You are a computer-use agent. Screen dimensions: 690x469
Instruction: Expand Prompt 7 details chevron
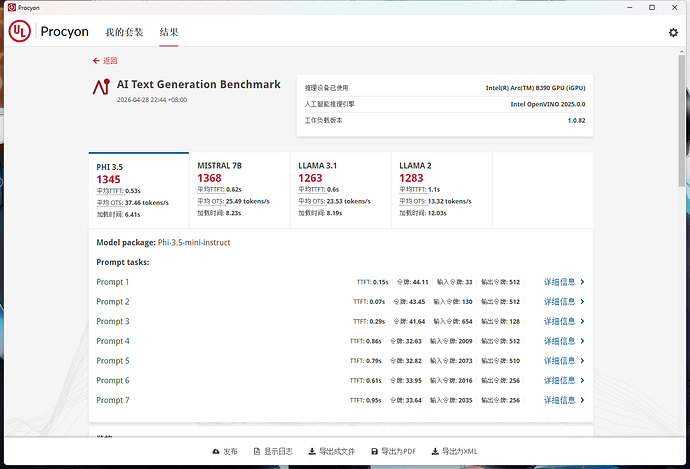(582, 400)
